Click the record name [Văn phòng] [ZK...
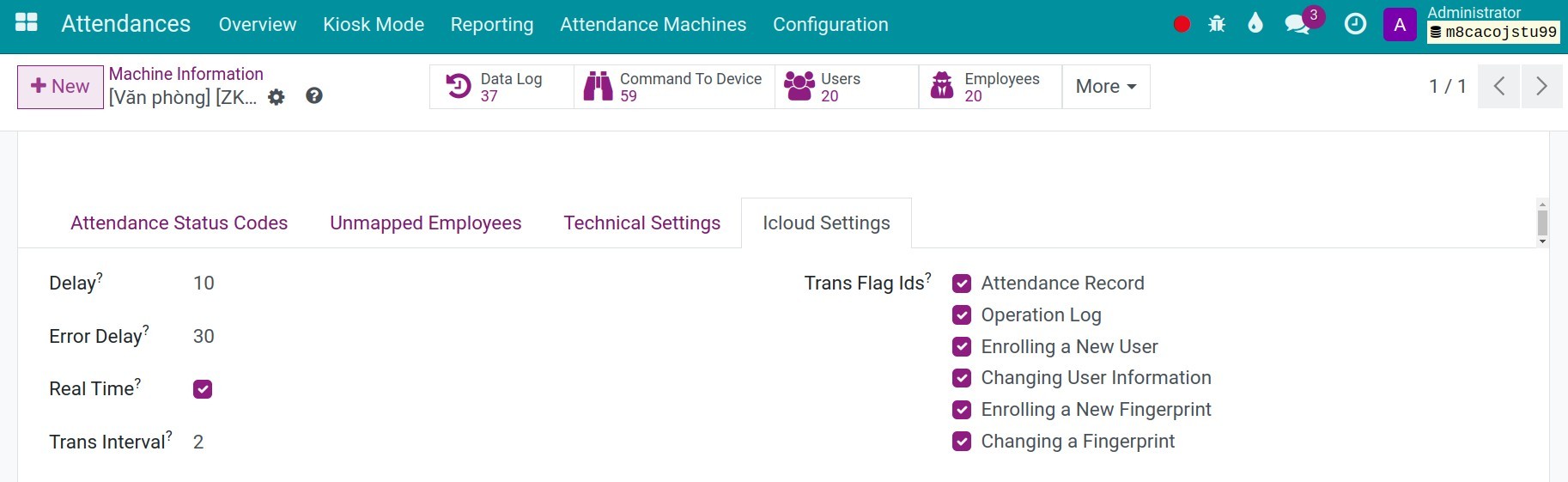Image resolution: width=1568 pixels, height=482 pixels. coord(183,97)
